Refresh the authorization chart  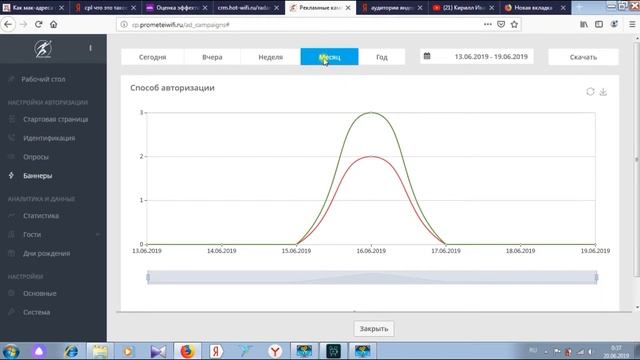pyautogui.click(x=590, y=91)
